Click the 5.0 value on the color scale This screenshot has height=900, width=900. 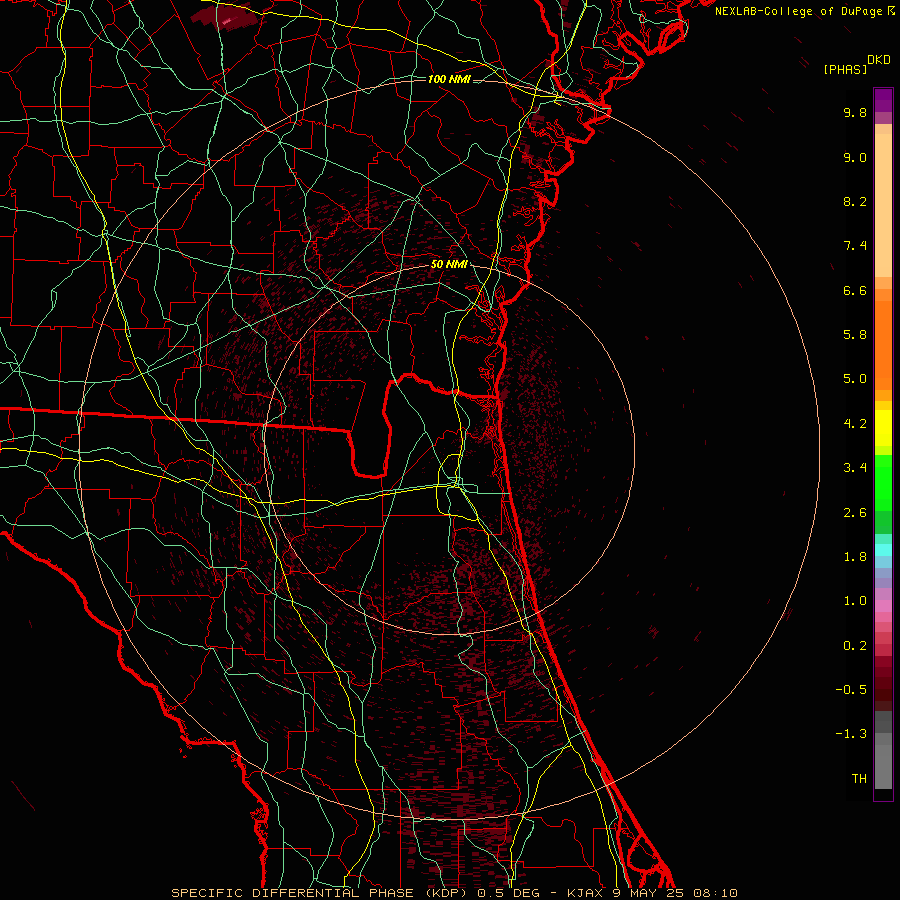click(x=855, y=379)
